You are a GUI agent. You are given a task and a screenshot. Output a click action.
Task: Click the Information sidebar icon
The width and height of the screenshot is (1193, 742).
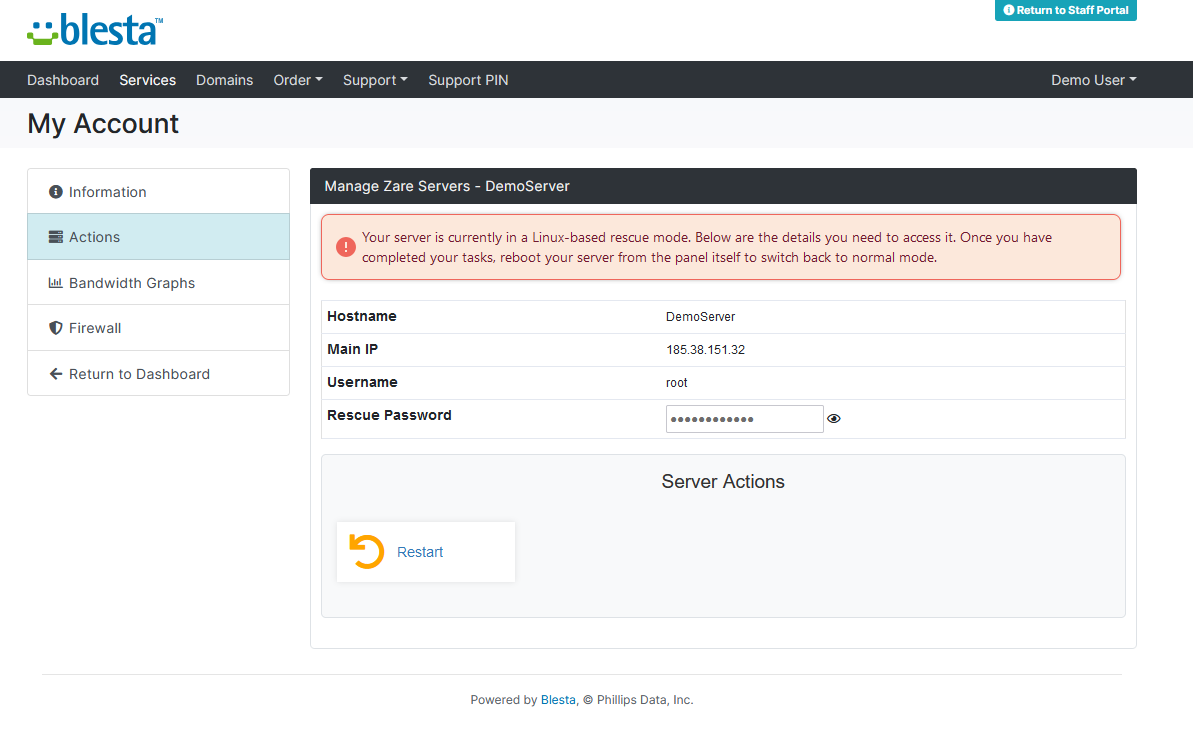tap(56, 192)
